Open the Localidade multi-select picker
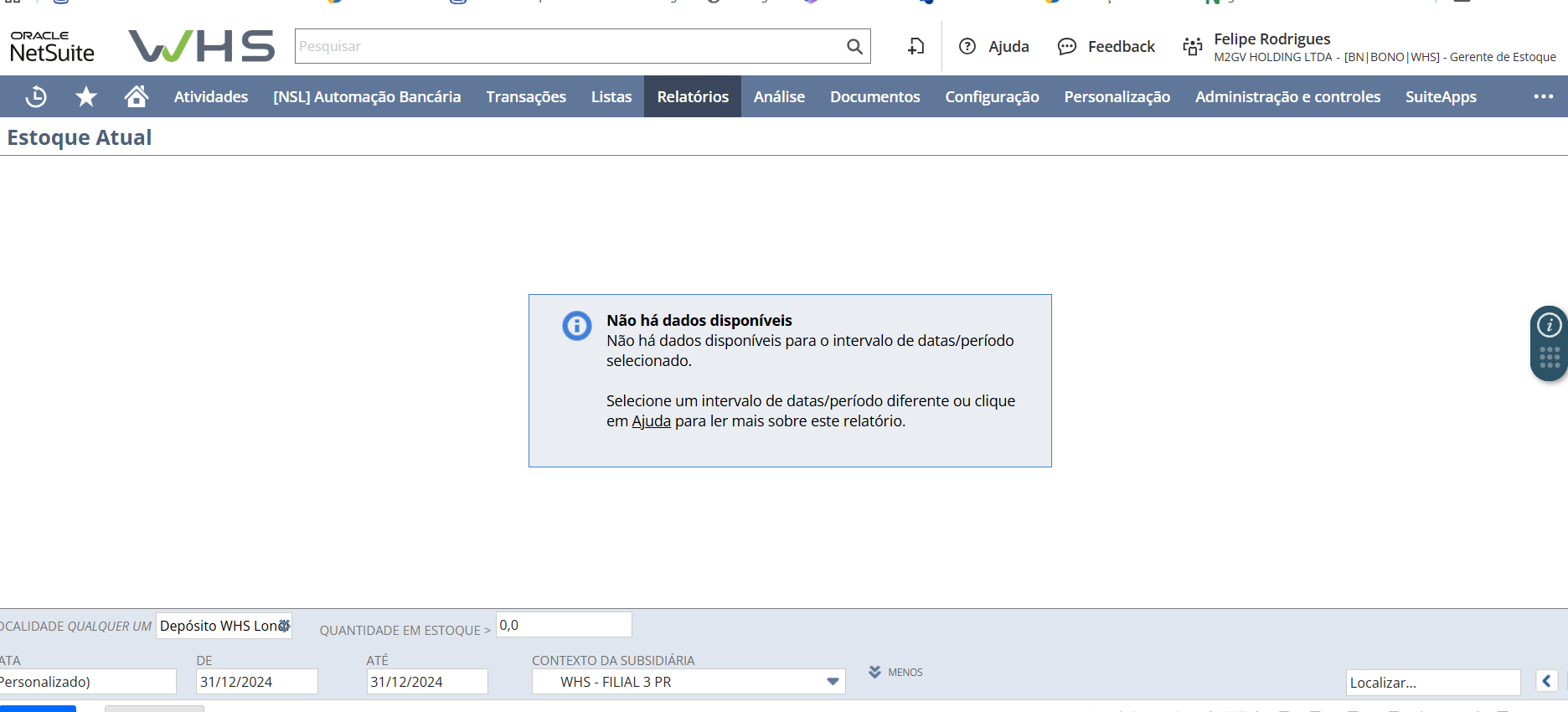The height and width of the screenshot is (712, 1568). click(x=284, y=626)
